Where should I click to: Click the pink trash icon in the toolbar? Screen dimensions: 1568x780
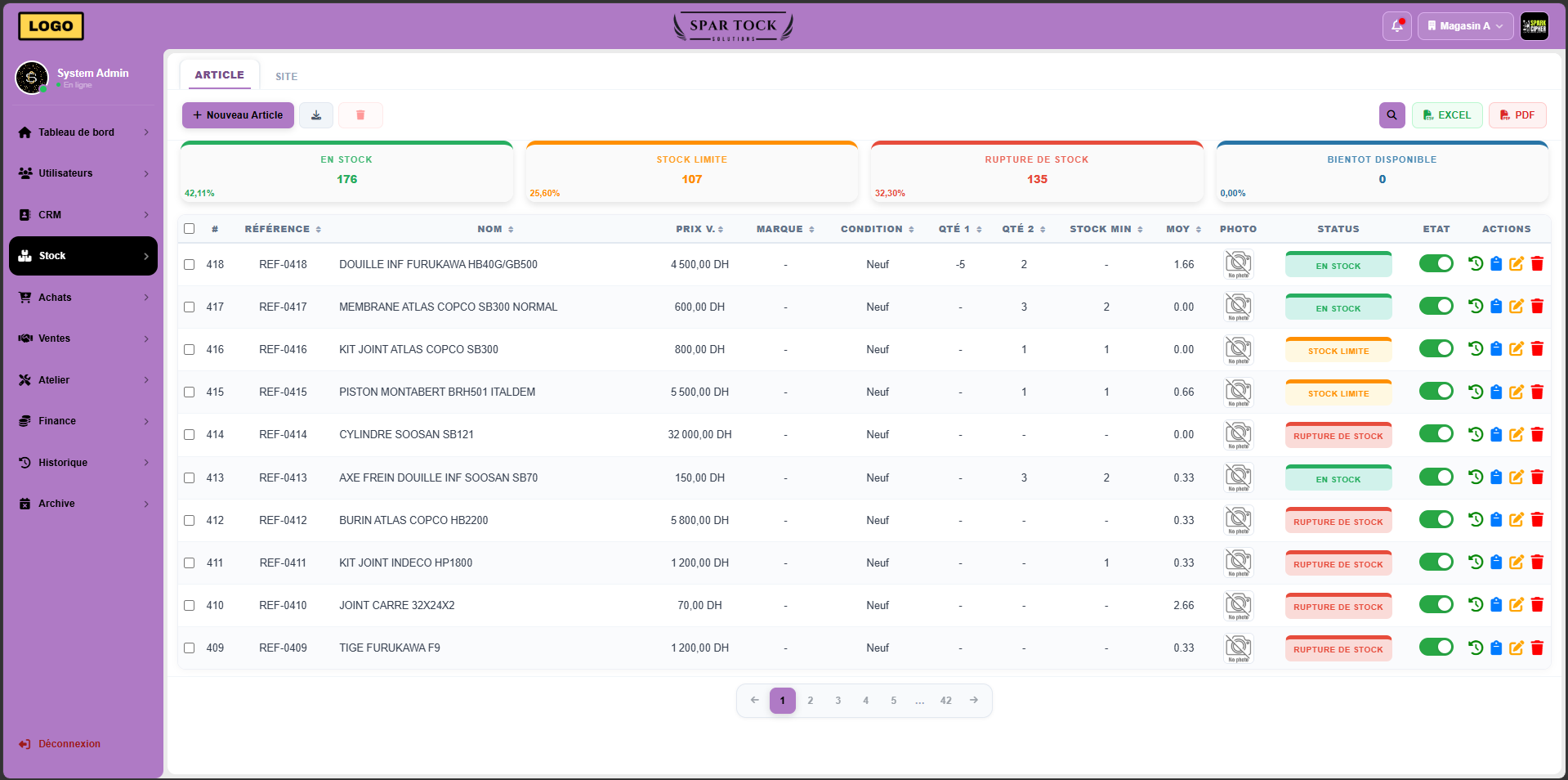click(360, 115)
